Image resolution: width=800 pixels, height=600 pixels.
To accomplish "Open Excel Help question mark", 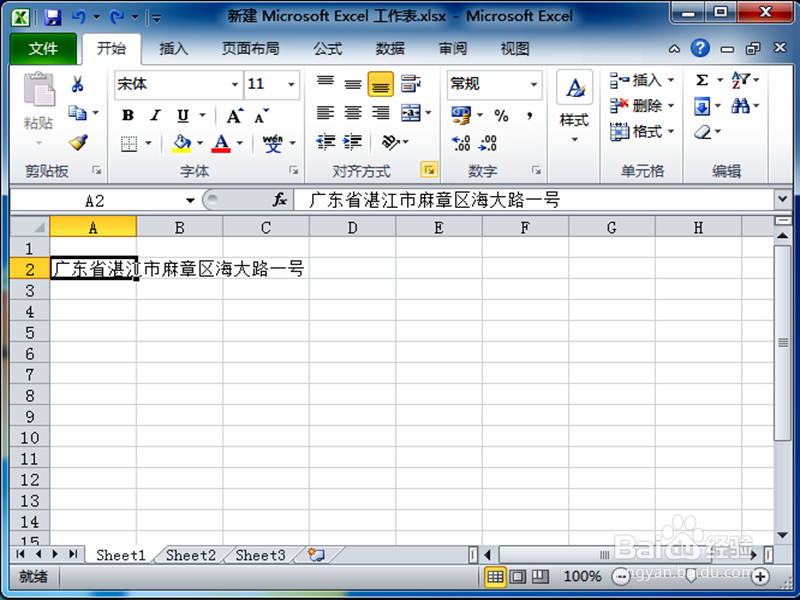I will pos(700,48).
